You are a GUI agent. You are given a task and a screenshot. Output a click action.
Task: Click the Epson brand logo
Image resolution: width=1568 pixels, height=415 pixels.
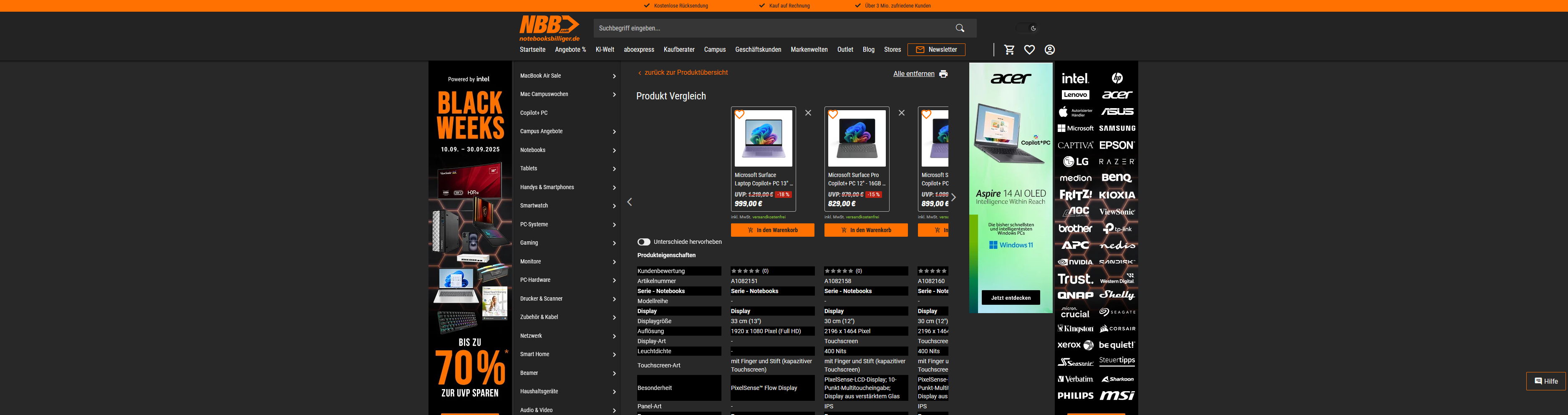(1117, 145)
